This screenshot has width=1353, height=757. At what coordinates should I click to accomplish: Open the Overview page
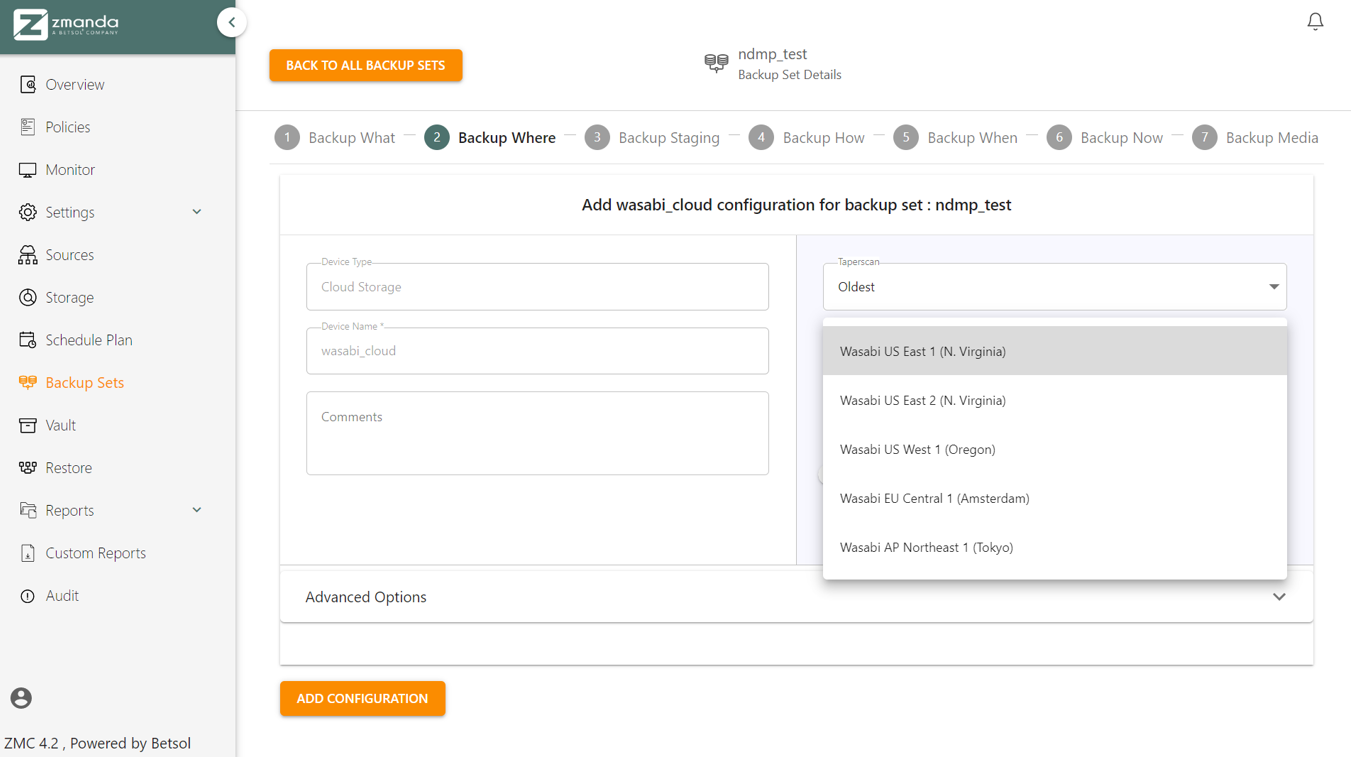point(75,85)
